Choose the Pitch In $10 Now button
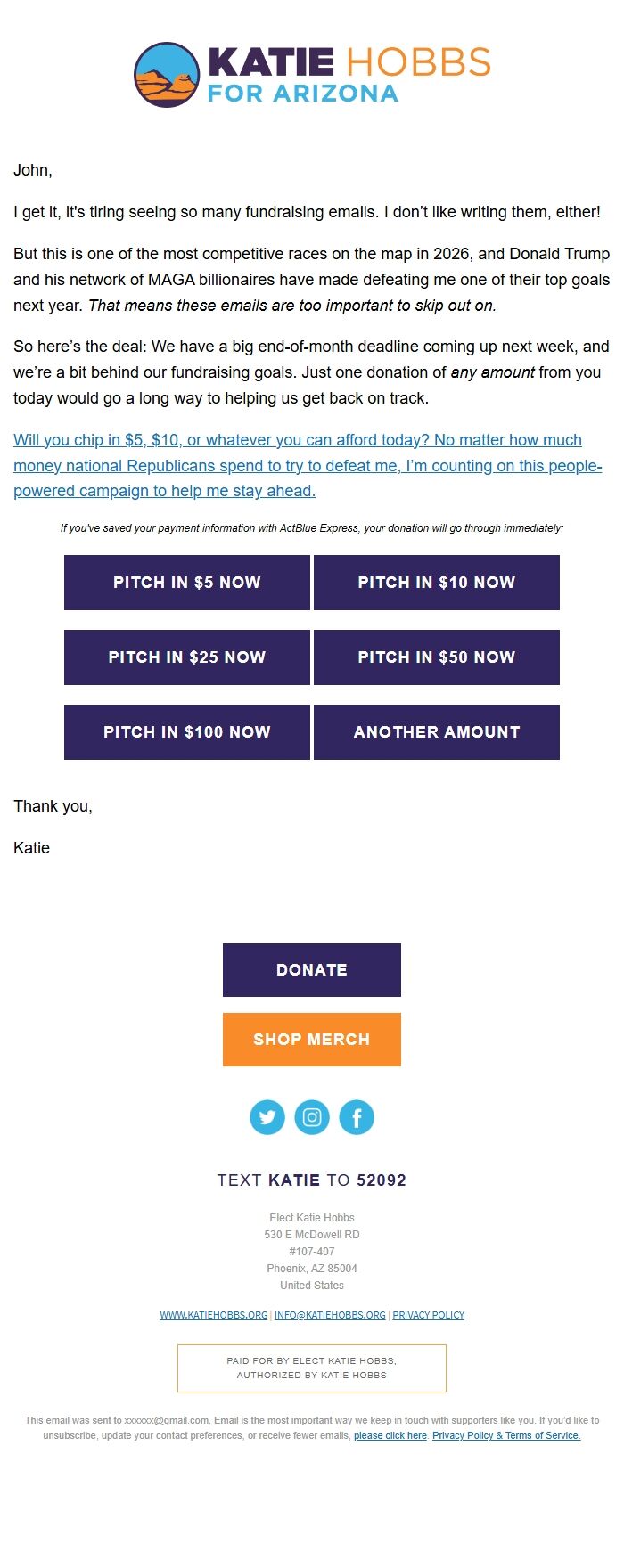 pos(437,583)
